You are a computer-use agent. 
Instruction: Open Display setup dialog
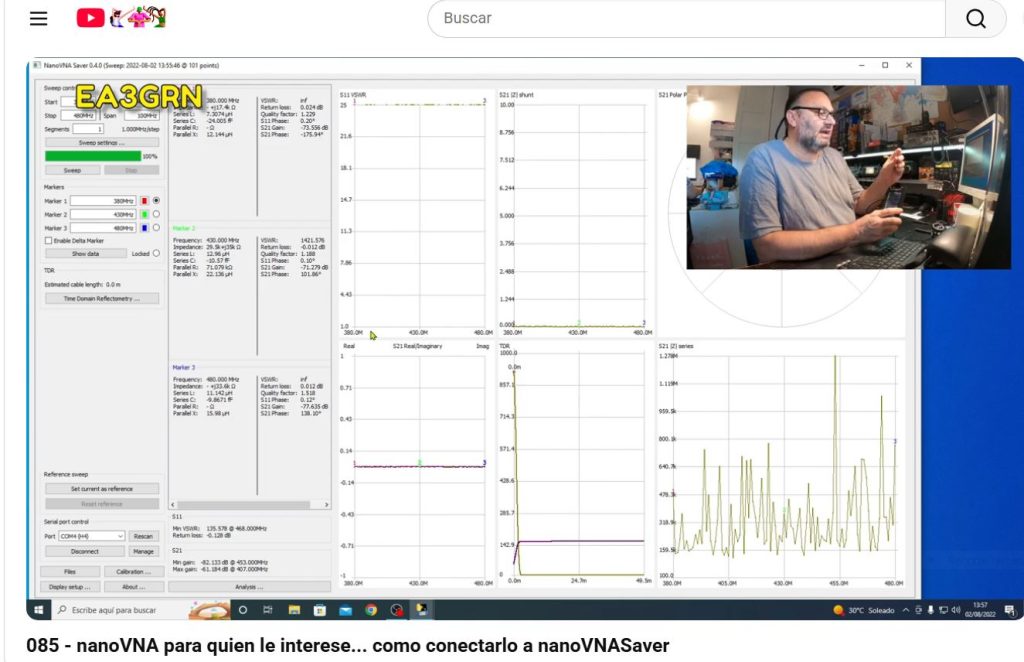pos(70,587)
